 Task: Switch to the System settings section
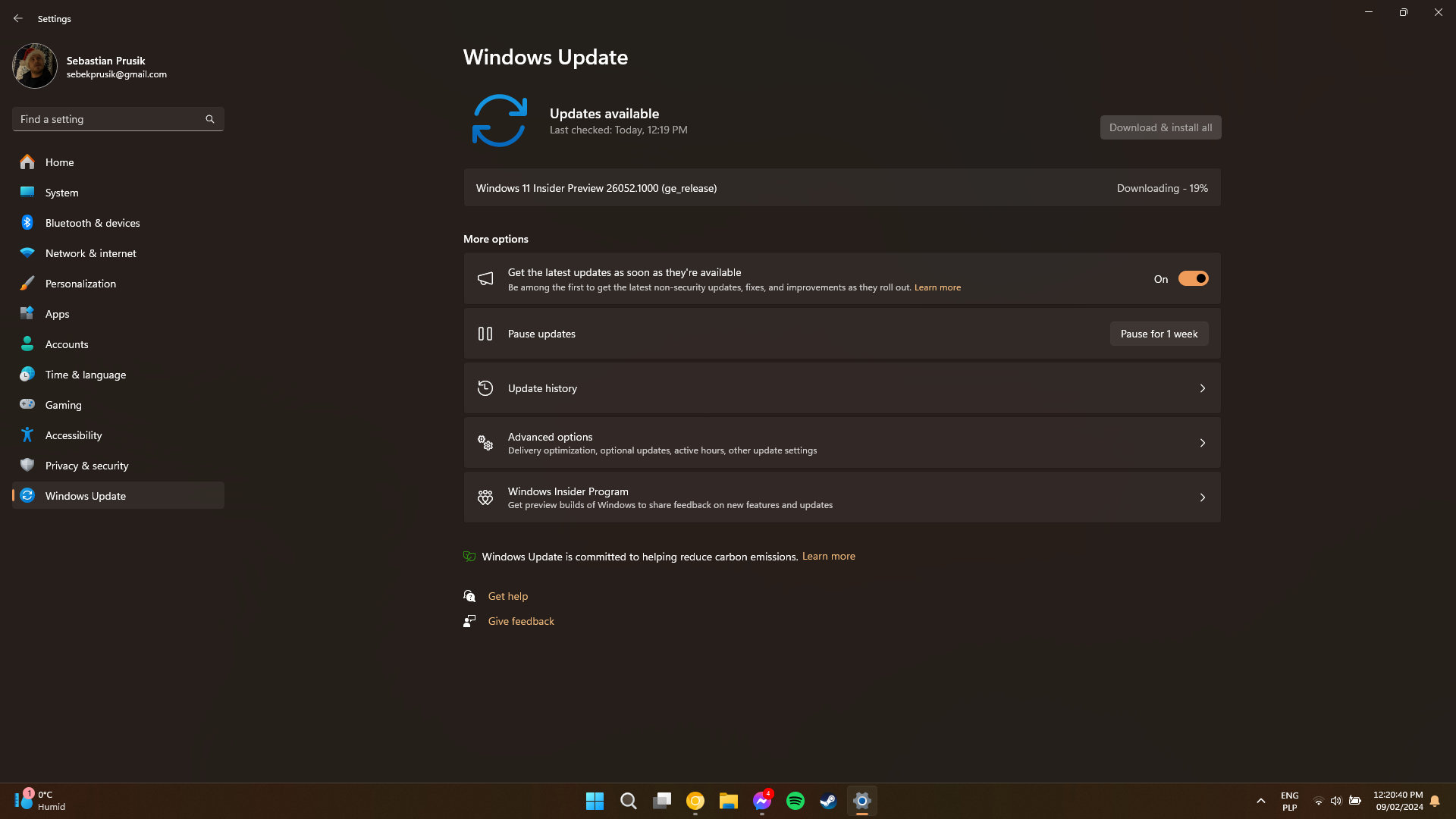click(27, 192)
